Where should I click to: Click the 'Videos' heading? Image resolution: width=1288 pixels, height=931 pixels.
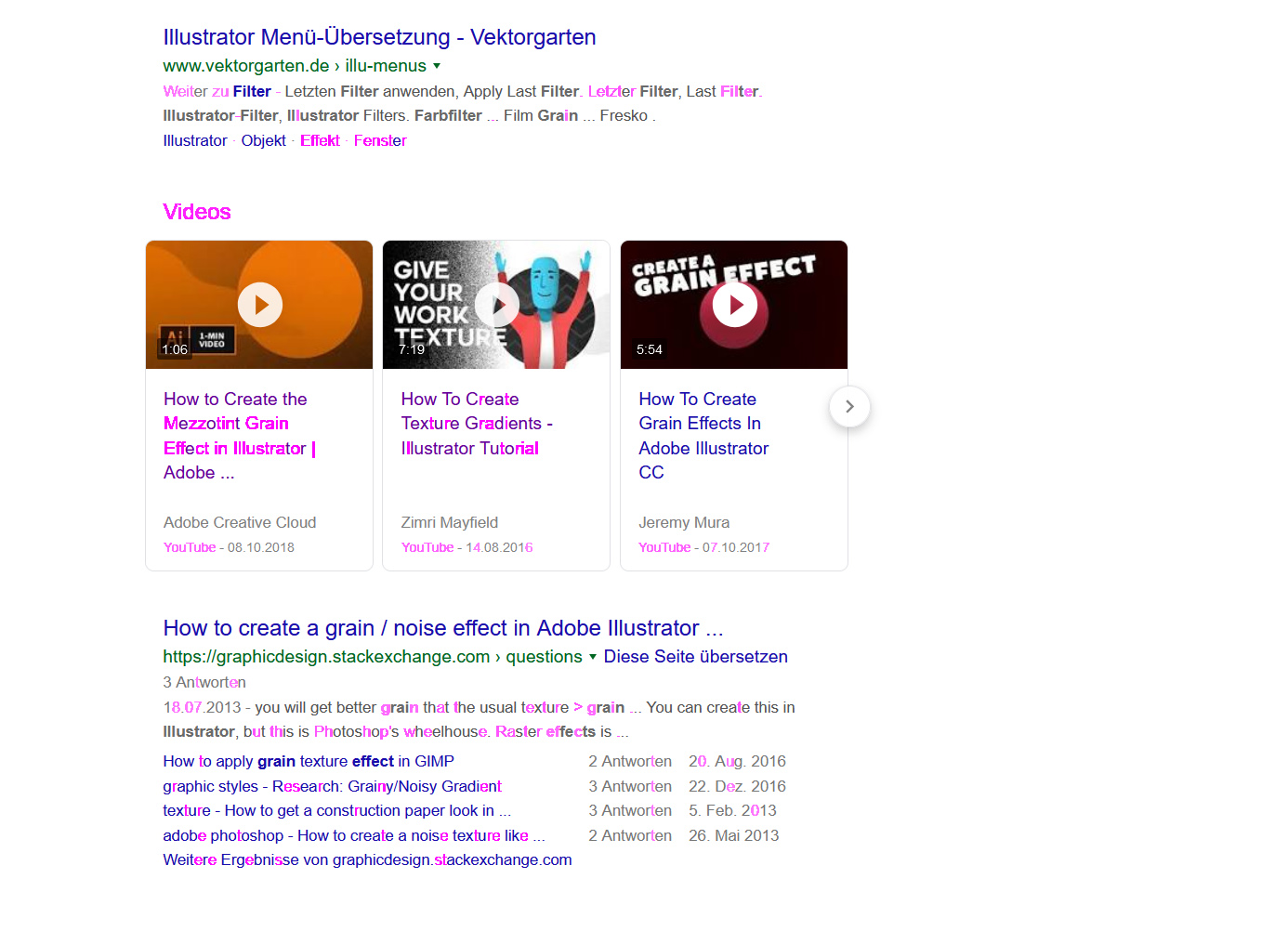(197, 212)
